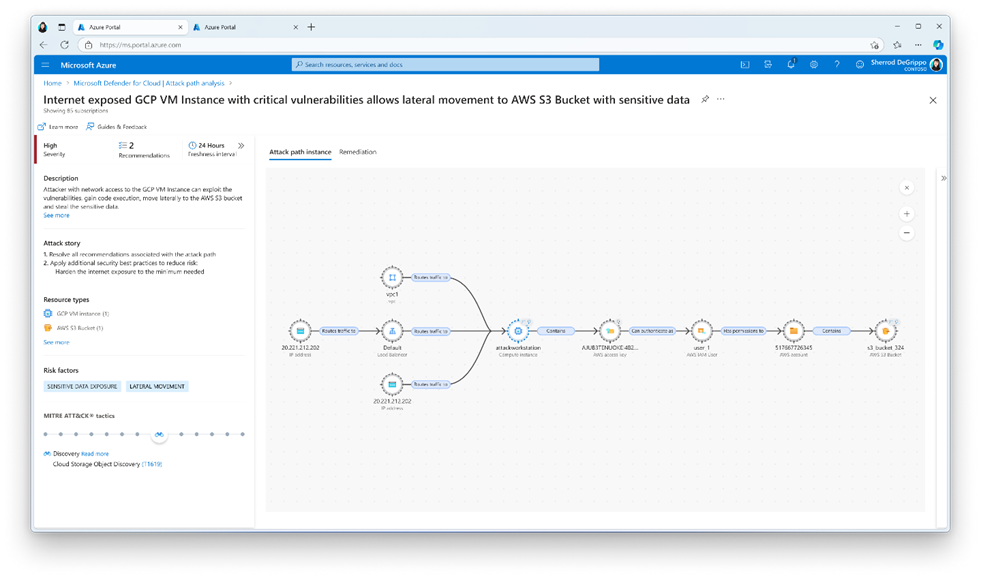Select the s3 bucket 324 node
The image size is (981, 578).
pos(885,331)
